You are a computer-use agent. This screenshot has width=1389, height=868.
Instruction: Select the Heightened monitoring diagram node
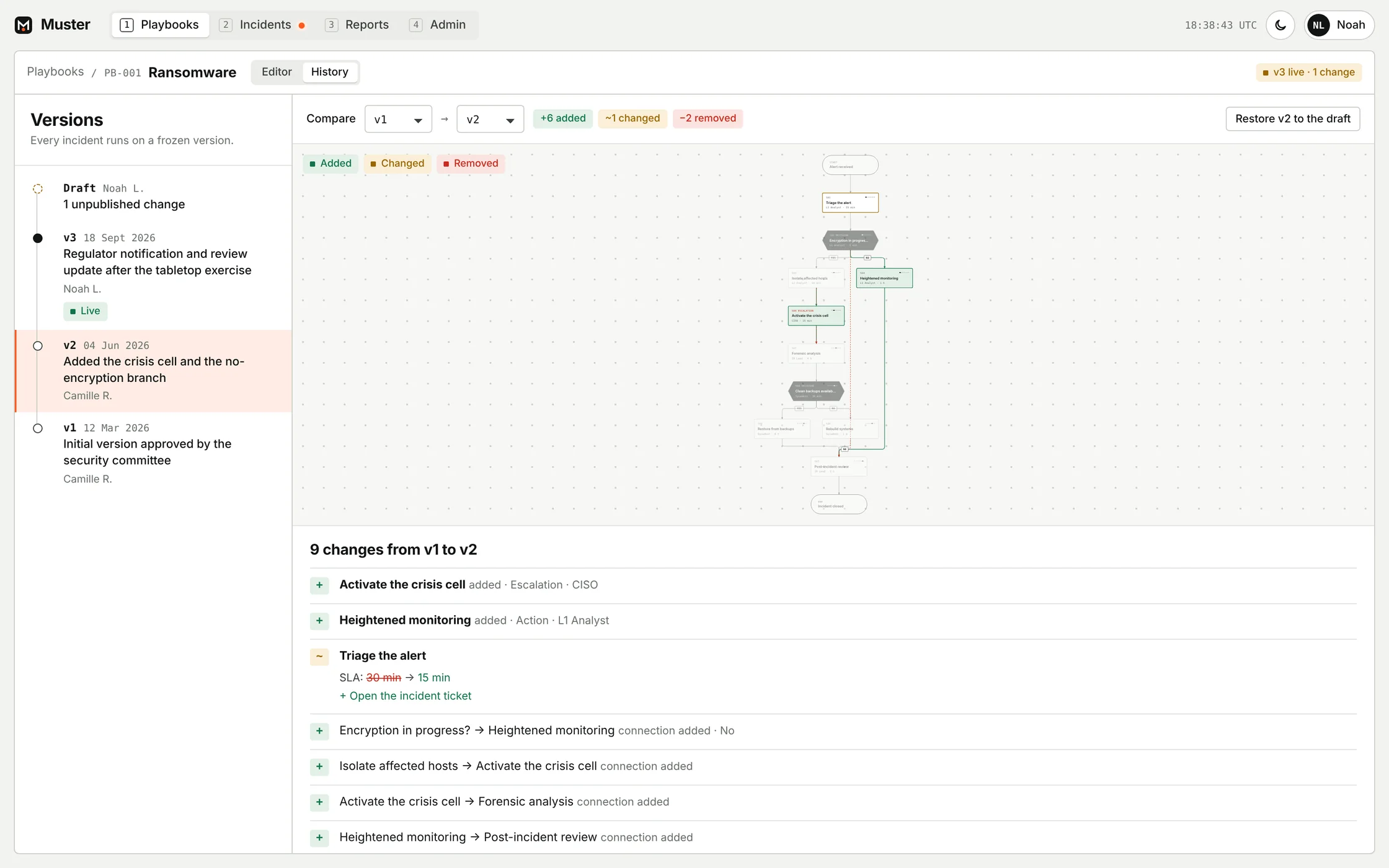(884, 278)
